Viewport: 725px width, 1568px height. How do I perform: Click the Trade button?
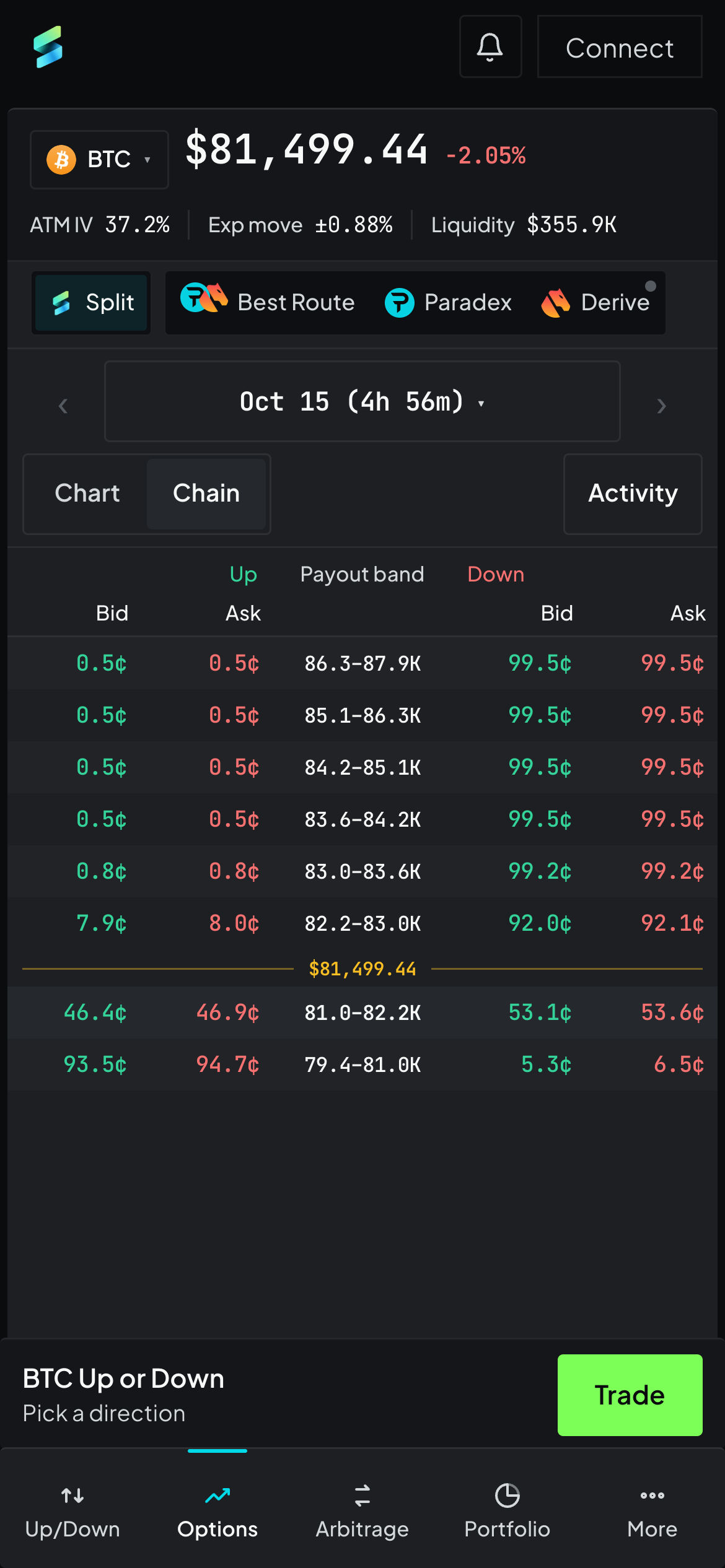[x=630, y=1395]
